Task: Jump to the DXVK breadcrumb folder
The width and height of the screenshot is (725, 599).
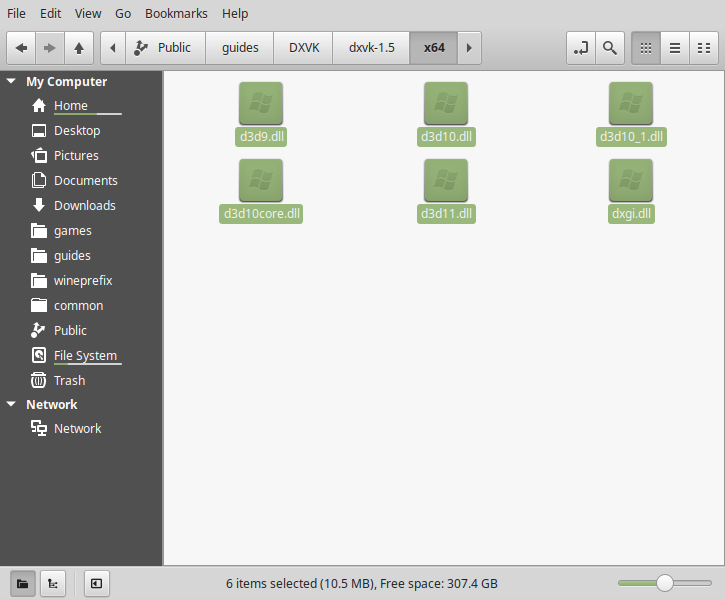Action: pyautogui.click(x=304, y=48)
